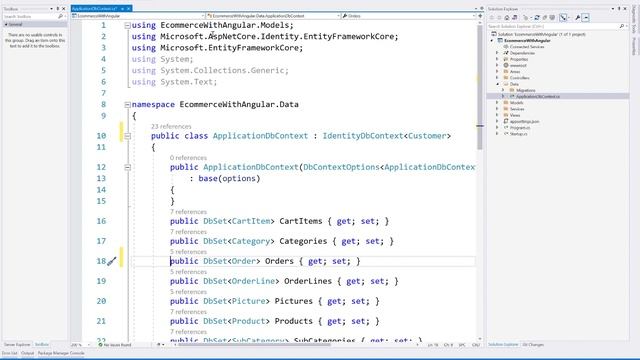Click the split editor icon above scrollbar
Viewport: 640px width, 360px height.
(480, 16)
